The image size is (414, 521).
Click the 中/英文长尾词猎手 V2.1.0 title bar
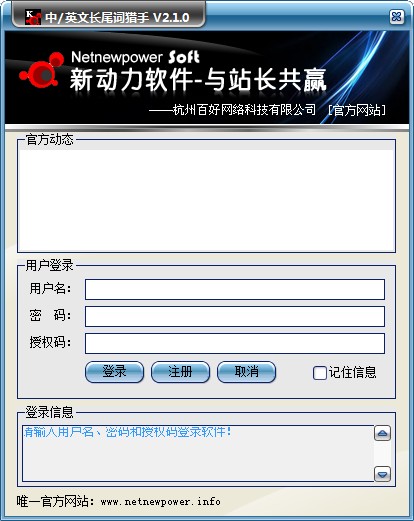tap(117, 17)
